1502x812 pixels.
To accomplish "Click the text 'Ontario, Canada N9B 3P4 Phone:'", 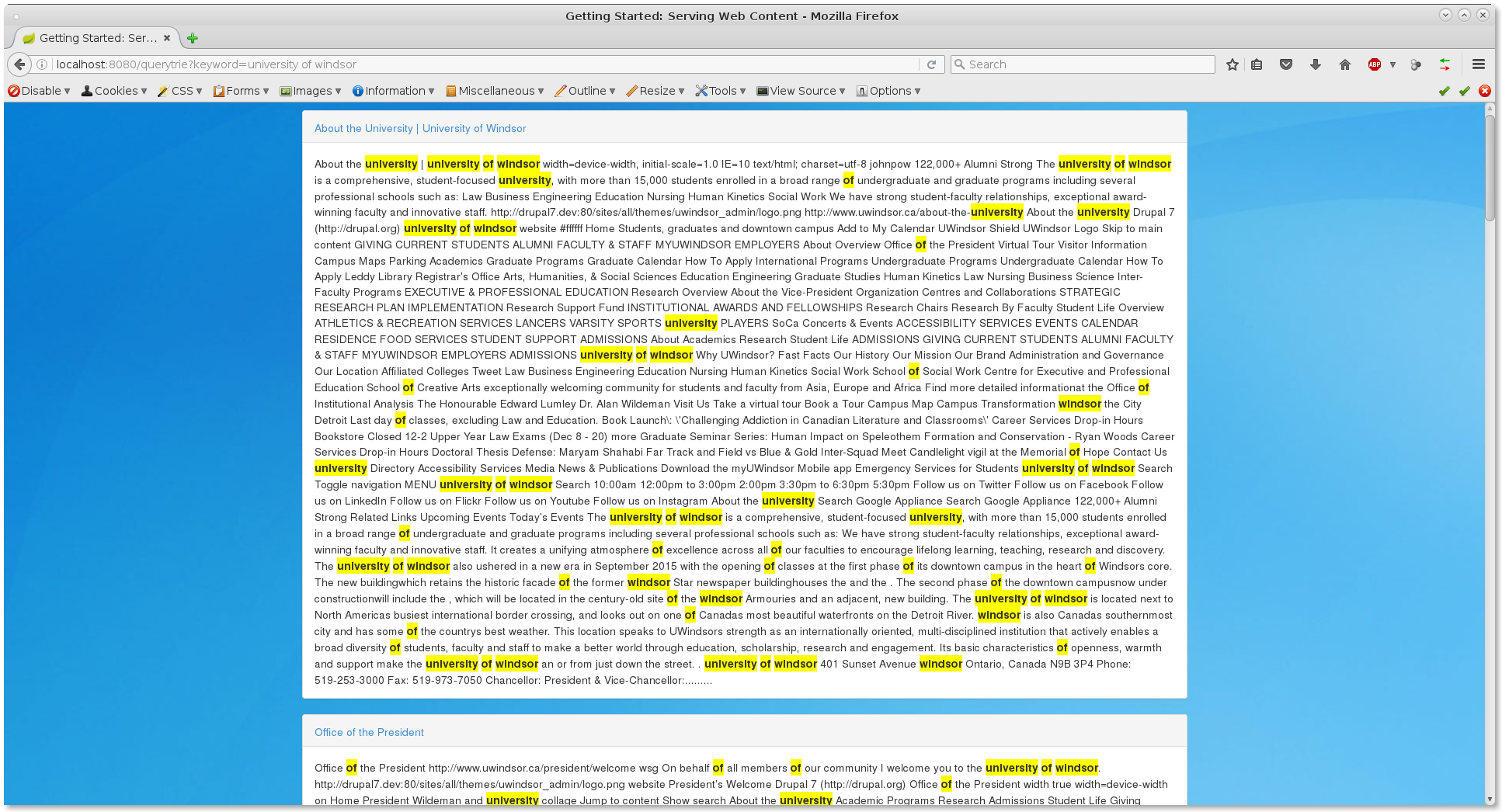I will tap(1048, 664).
